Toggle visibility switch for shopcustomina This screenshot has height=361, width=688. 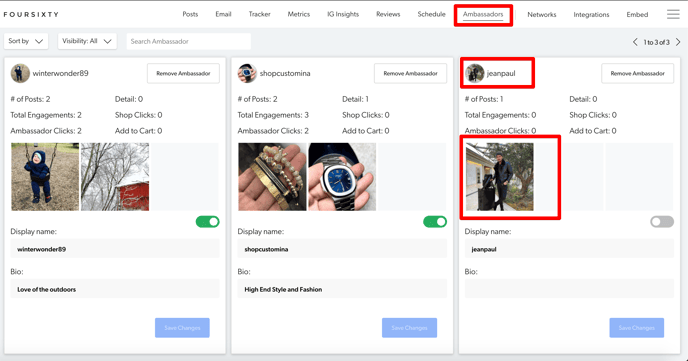pos(435,222)
